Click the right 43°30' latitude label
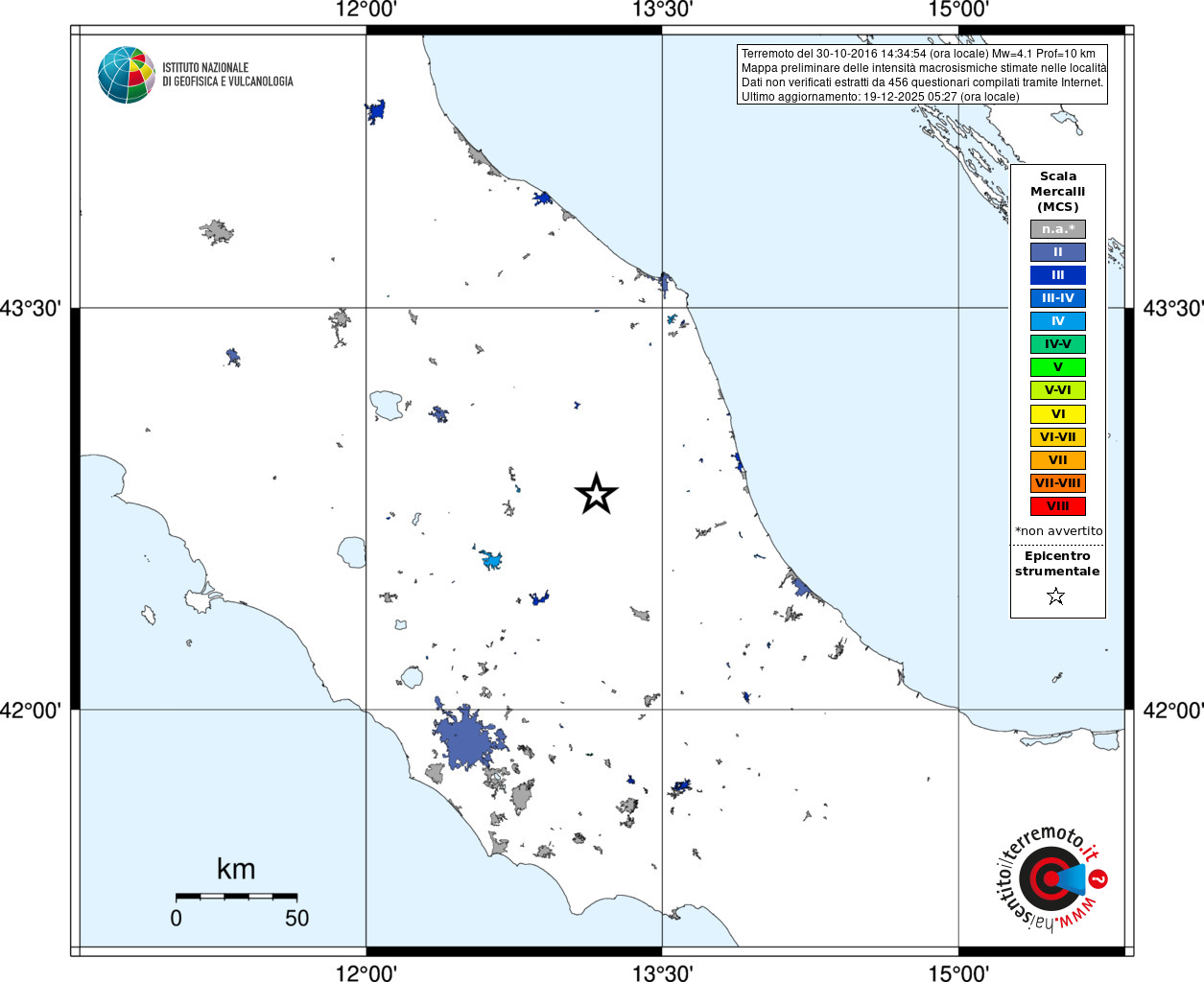 coord(1172,308)
